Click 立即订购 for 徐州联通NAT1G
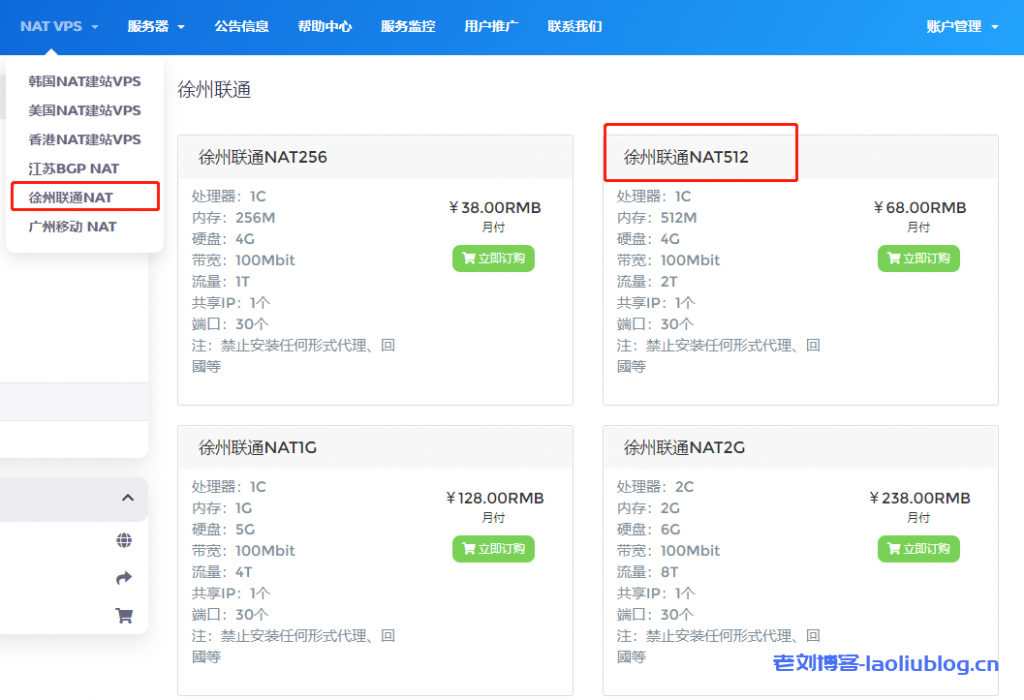The height and width of the screenshot is (700, 1024). 493,549
